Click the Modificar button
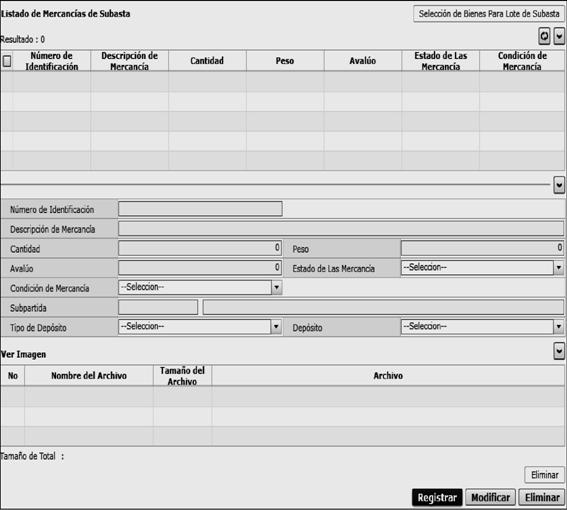 490,498
